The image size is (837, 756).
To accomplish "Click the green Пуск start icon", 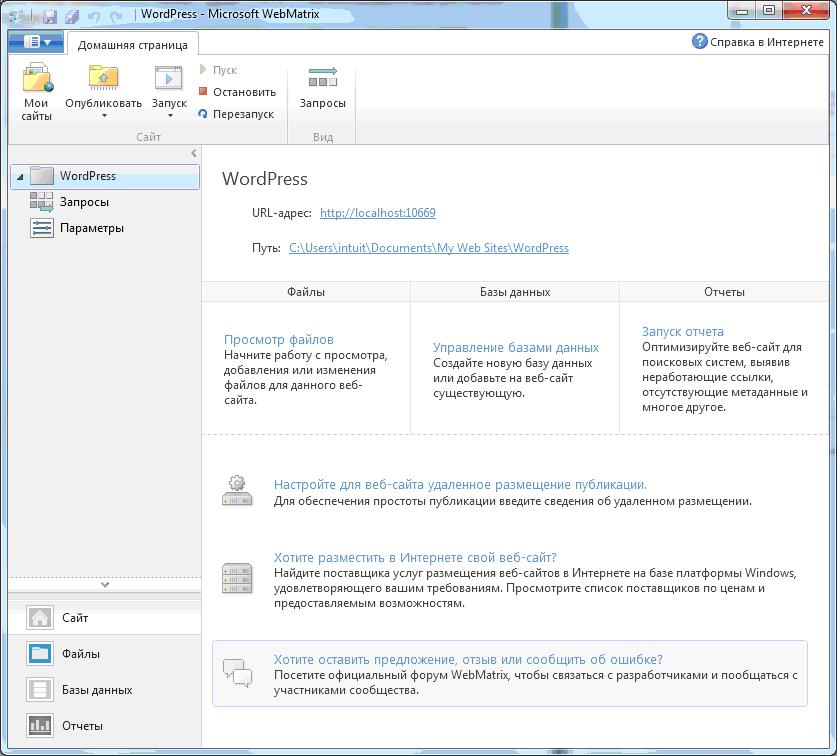I will pos(203,69).
